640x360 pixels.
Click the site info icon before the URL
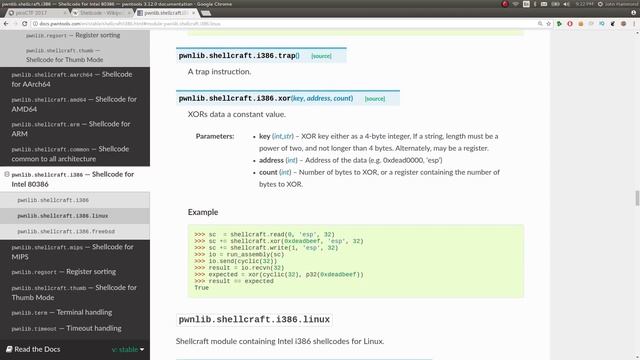(x=35, y=24)
